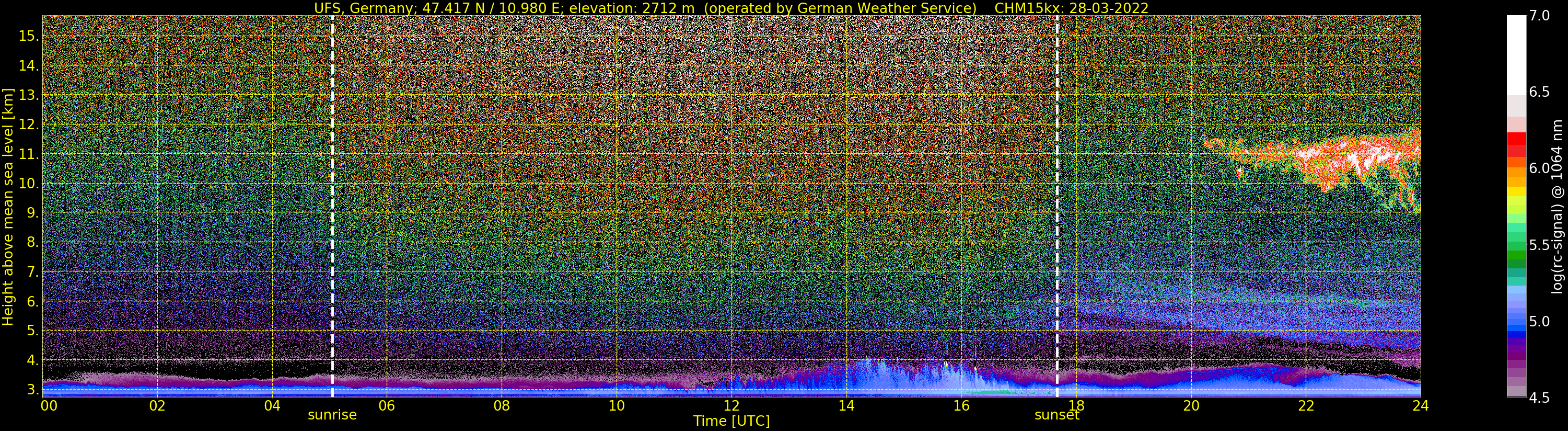Click time axis tick '18'
1568x431 pixels.
(x=1076, y=405)
